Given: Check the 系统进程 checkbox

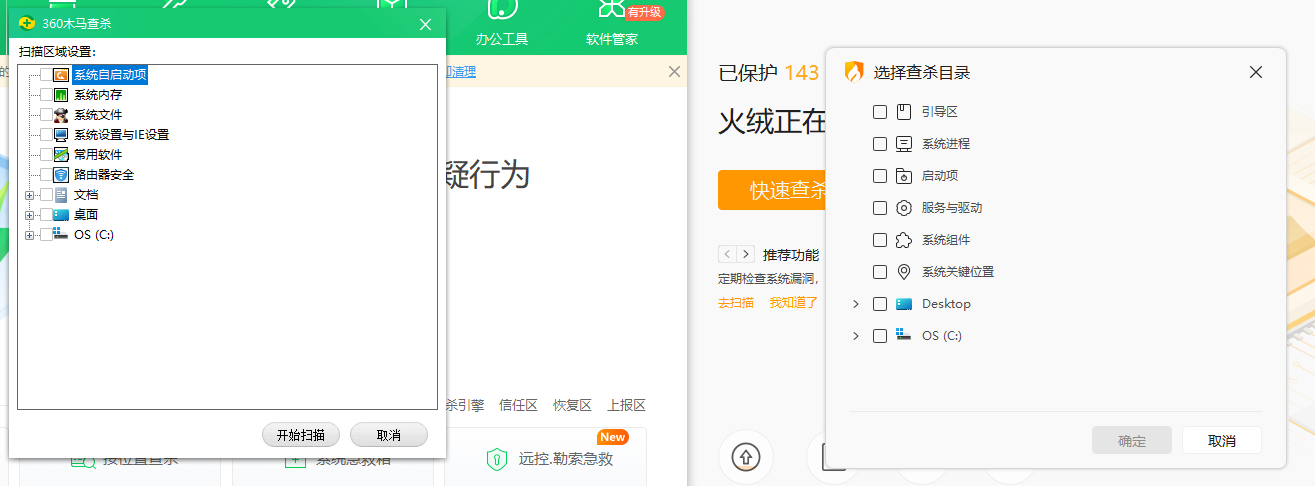Looking at the screenshot, I should coord(880,144).
